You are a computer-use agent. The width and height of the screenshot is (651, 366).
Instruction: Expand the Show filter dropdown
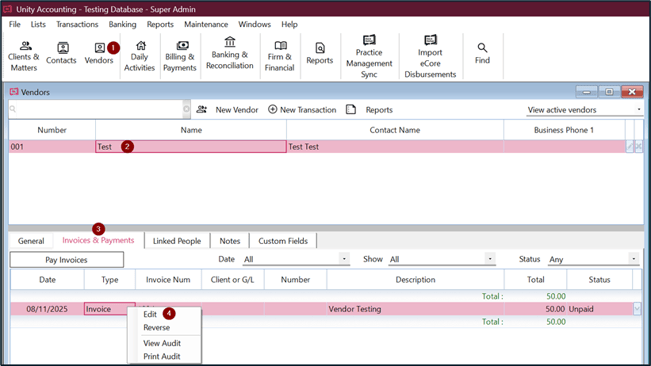[x=490, y=259]
